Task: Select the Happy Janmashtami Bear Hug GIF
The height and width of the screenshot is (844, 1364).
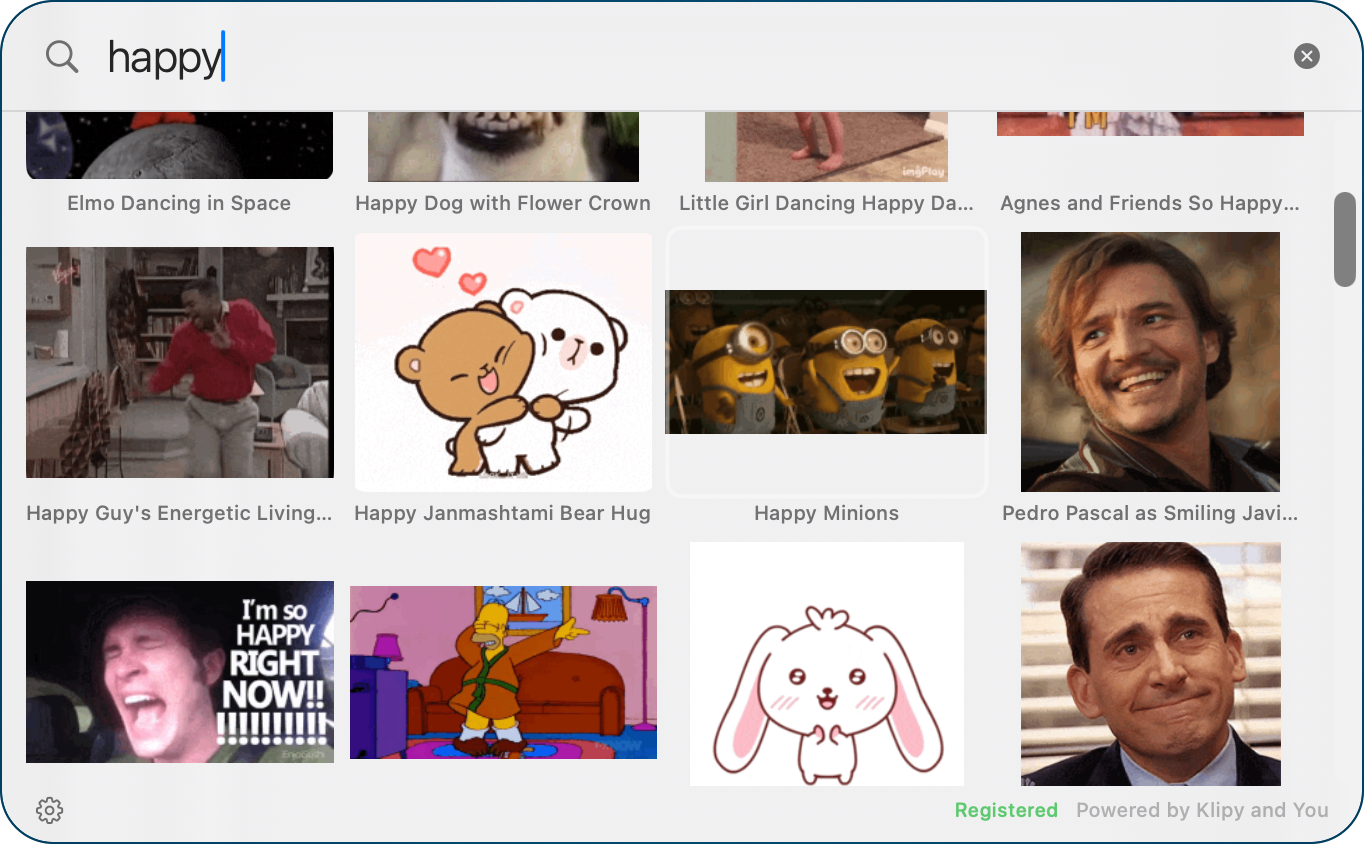Action: click(x=503, y=362)
